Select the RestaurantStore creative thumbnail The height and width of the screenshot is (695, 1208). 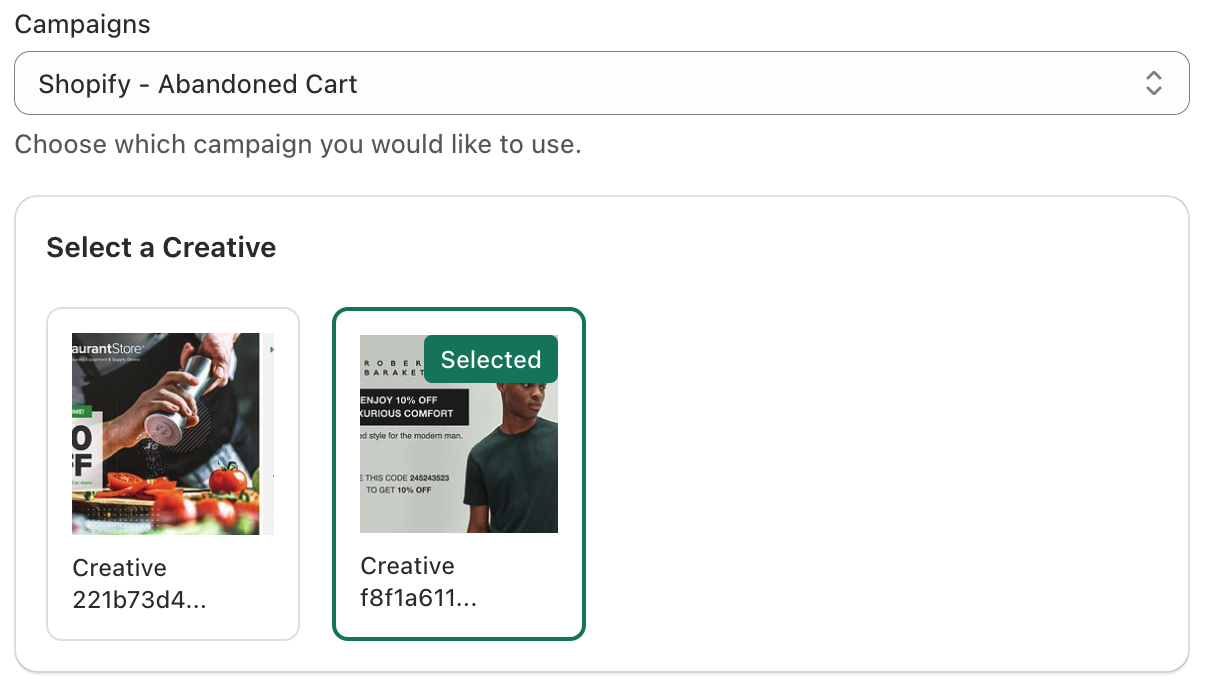[173, 434]
